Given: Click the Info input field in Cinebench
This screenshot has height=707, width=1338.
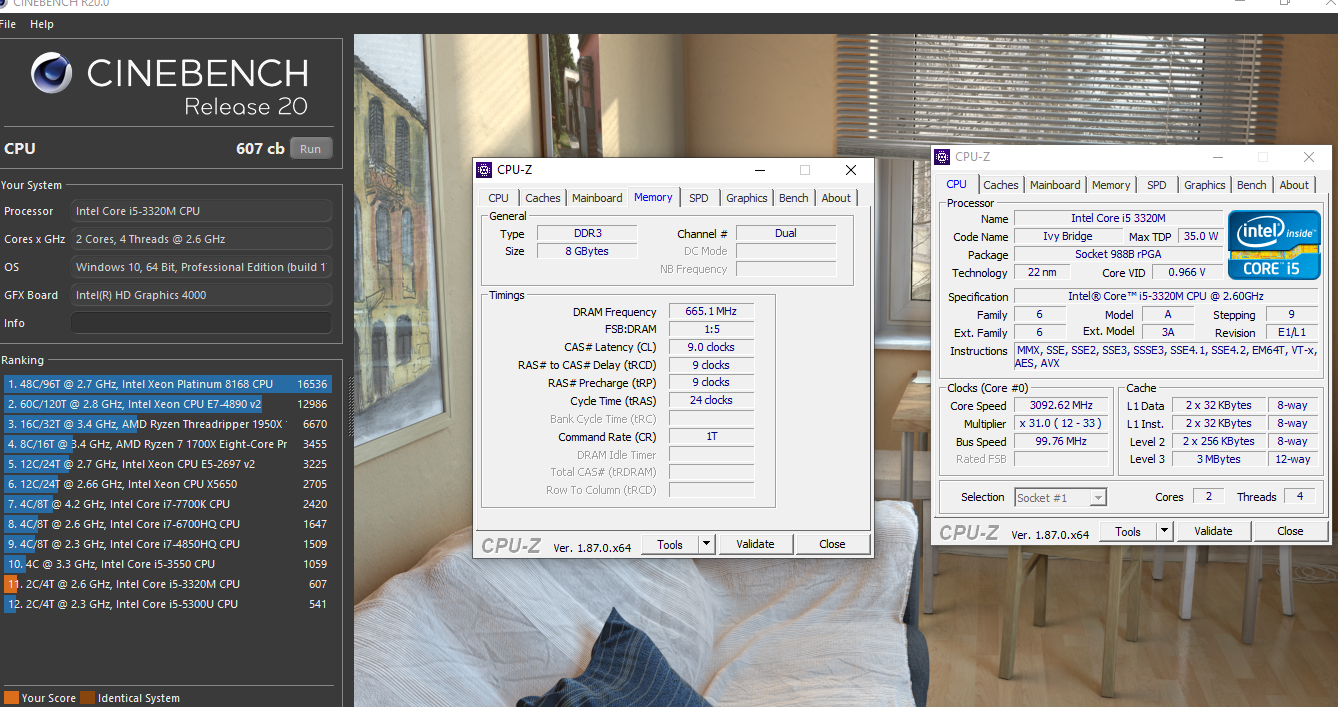Looking at the screenshot, I should tap(201, 323).
